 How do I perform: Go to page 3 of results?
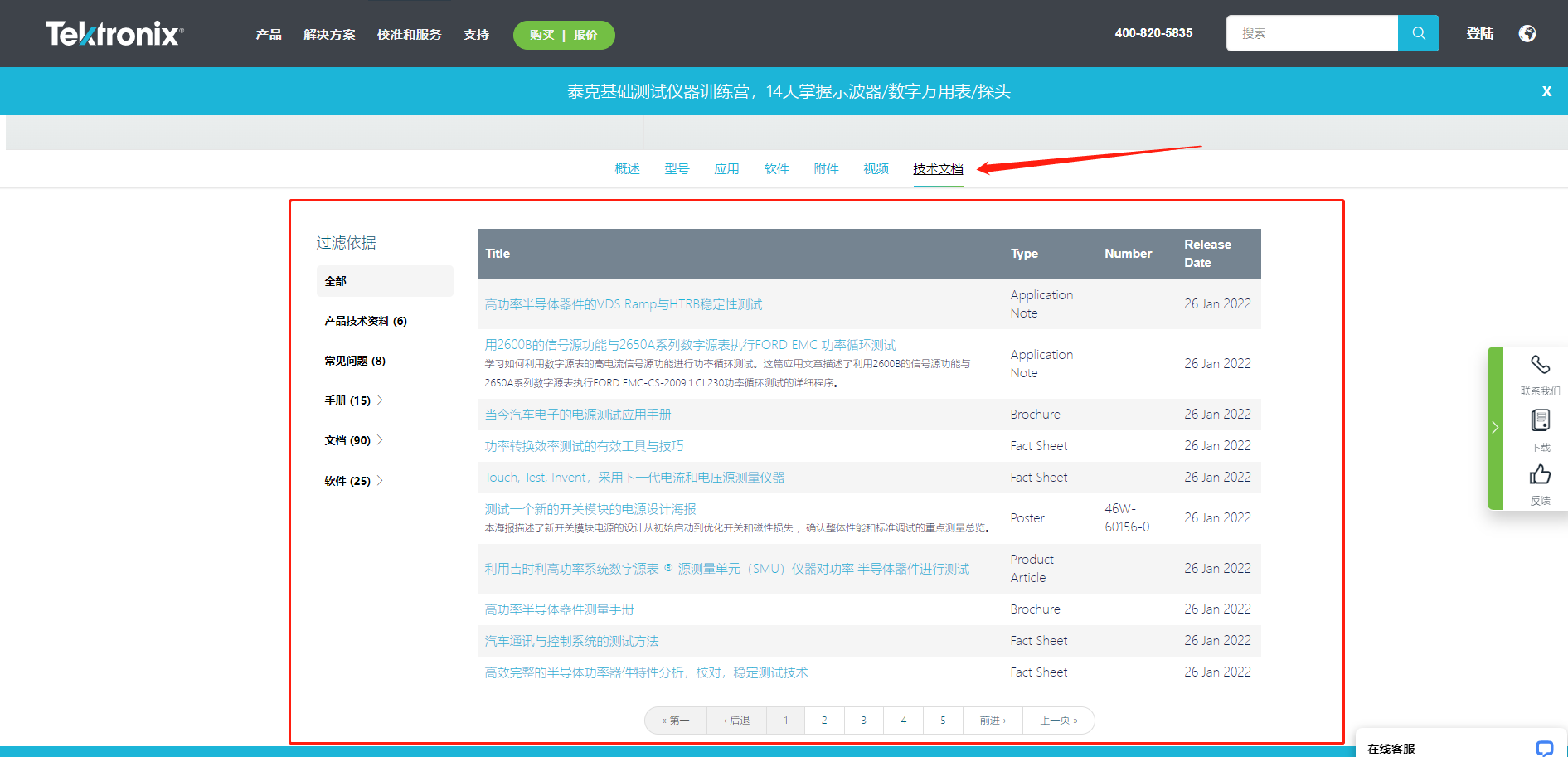tap(863, 721)
